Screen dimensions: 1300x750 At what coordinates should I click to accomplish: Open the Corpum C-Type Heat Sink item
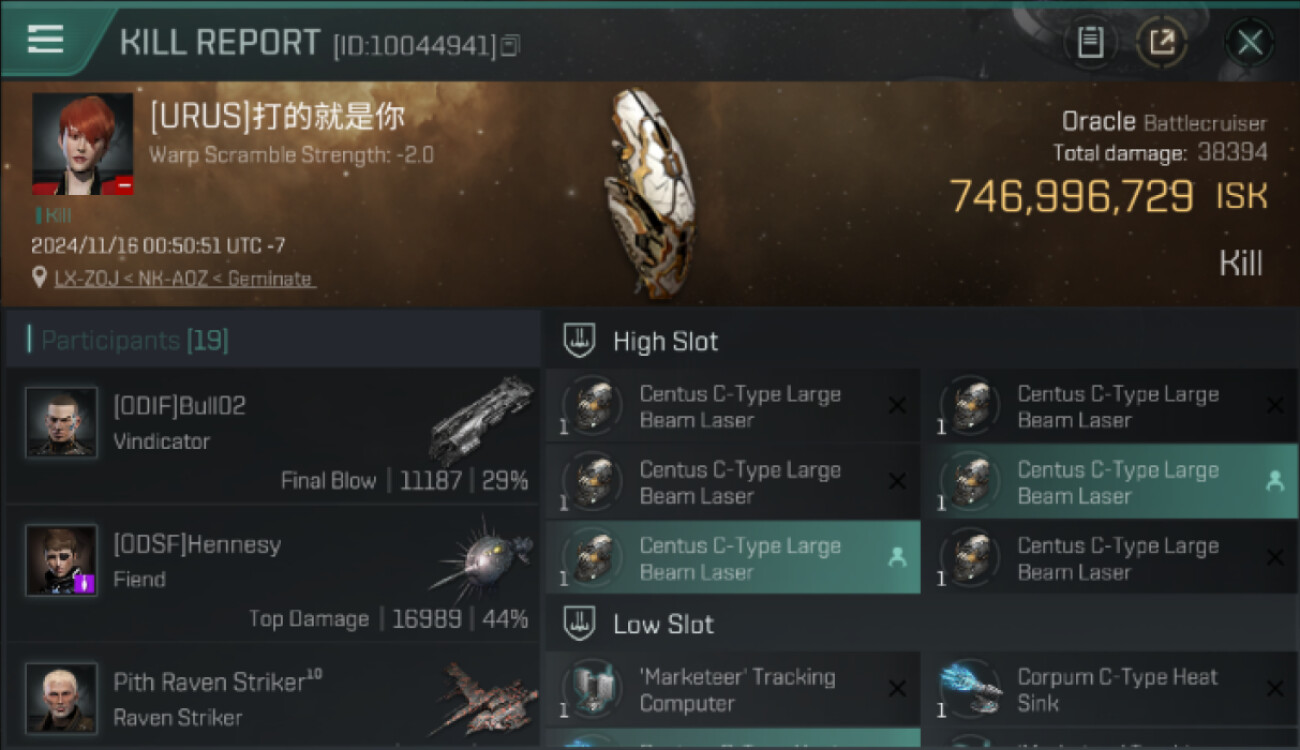click(x=1110, y=689)
